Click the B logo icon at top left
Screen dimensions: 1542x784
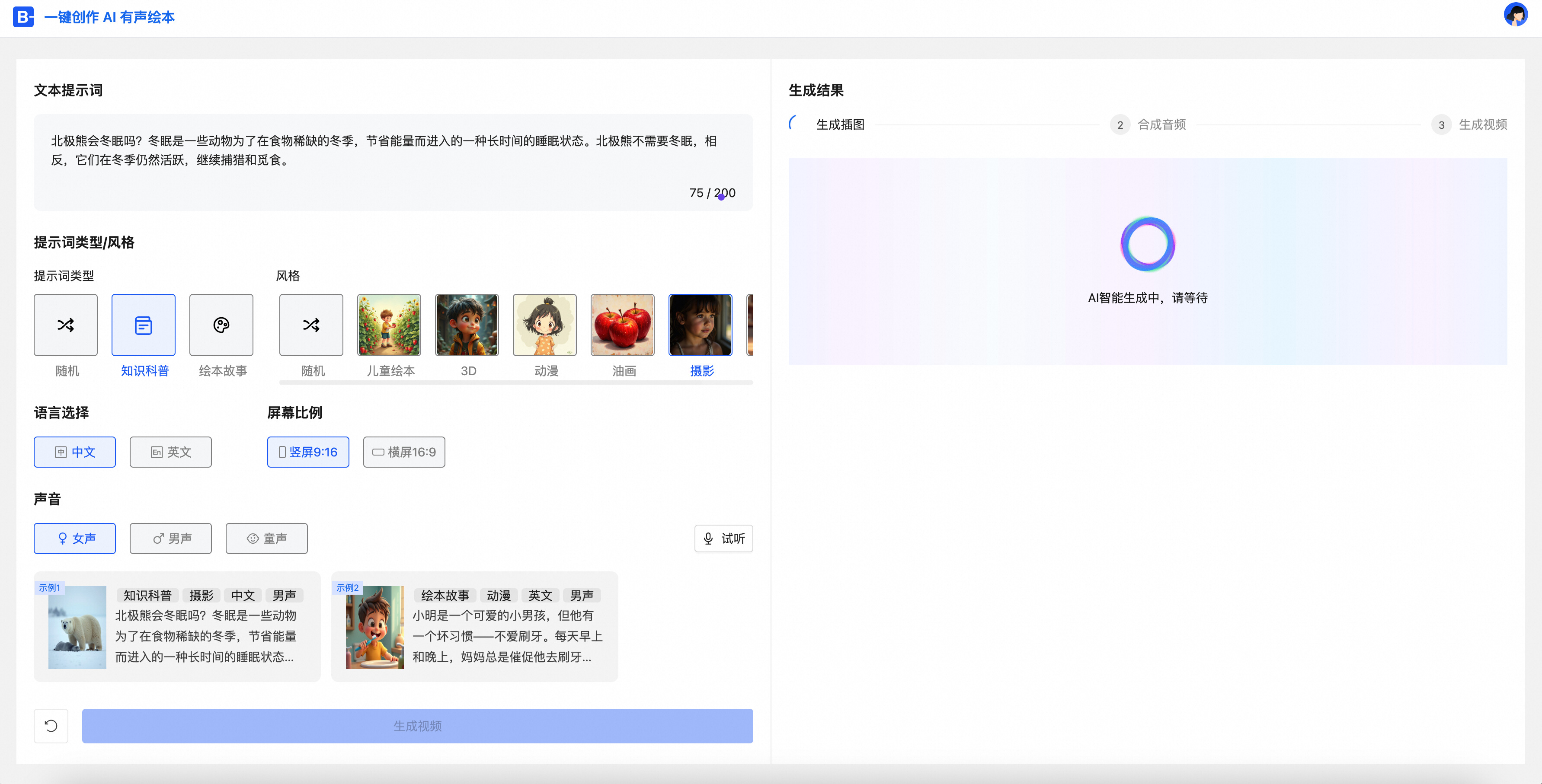point(23,17)
